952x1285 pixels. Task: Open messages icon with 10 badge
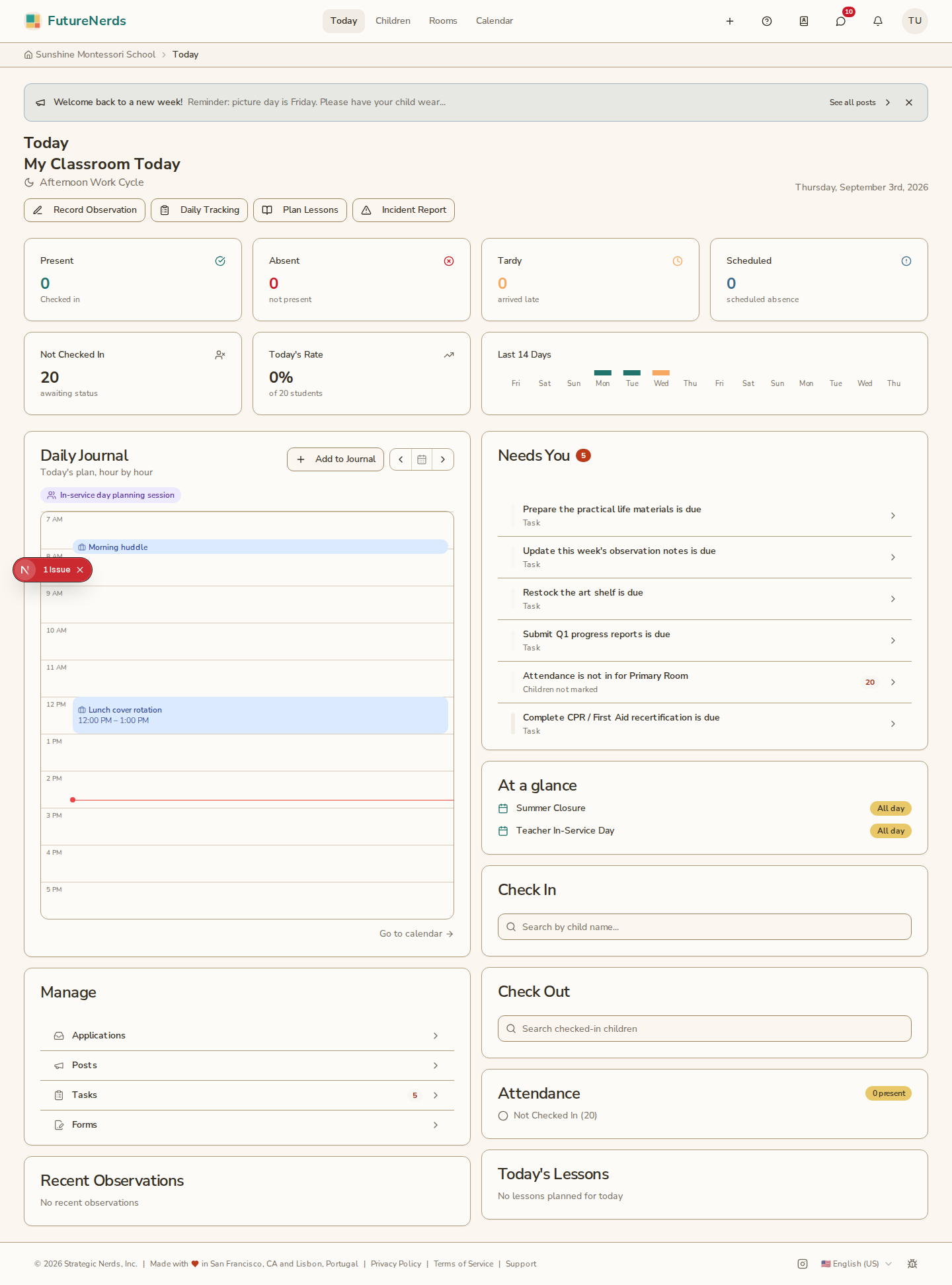[841, 21]
